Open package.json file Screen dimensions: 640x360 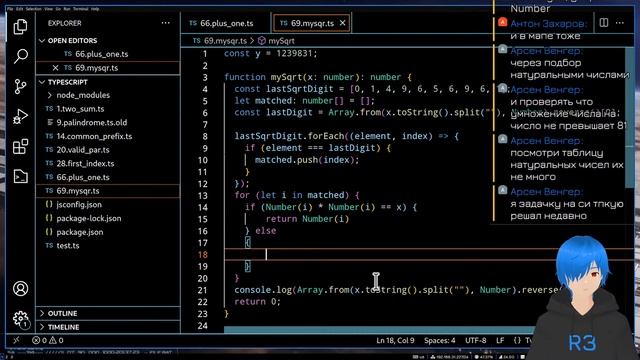click(x=108, y=232)
